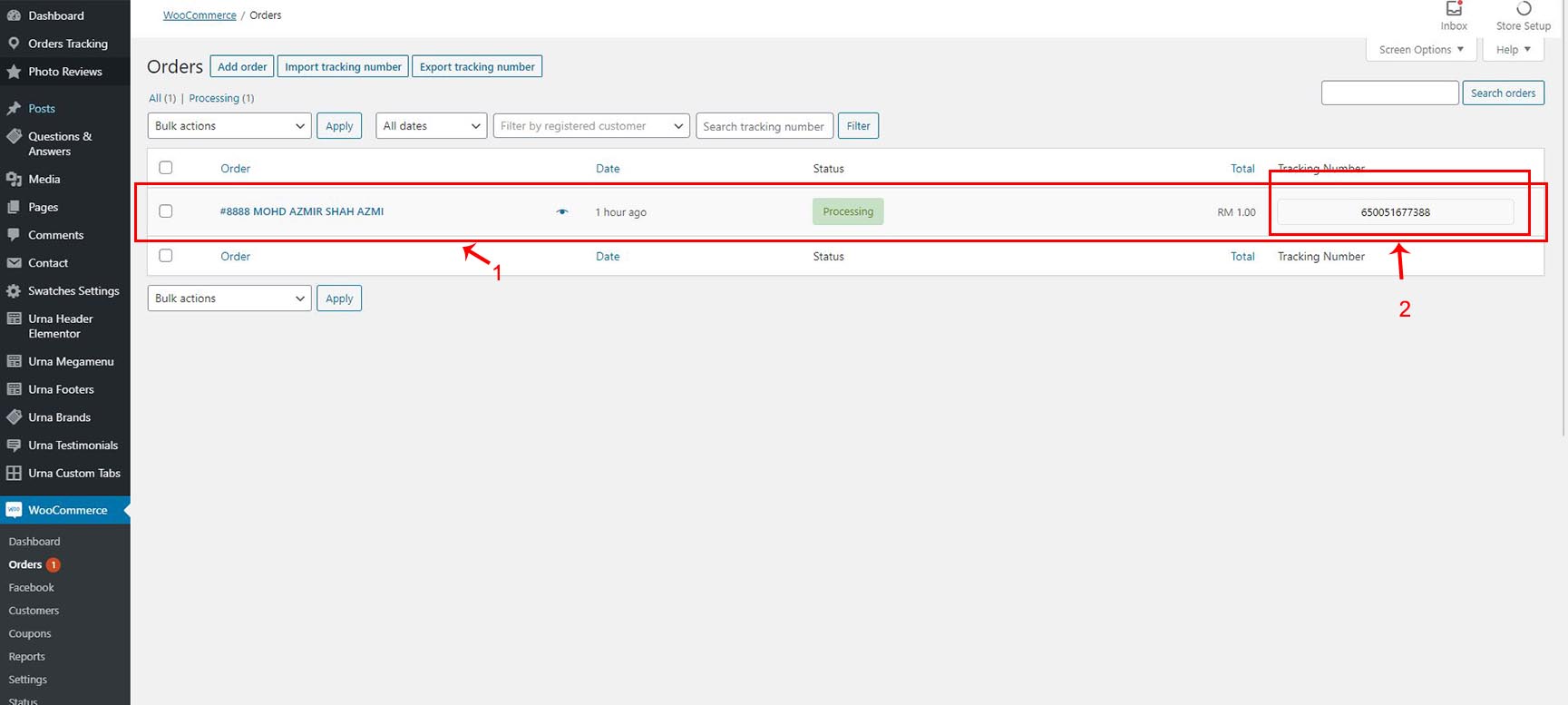The height and width of the screenshot is (705, 1568).
Task: Click the order preview eye icon
Action: pyautogui.click(x=562, y=211)
